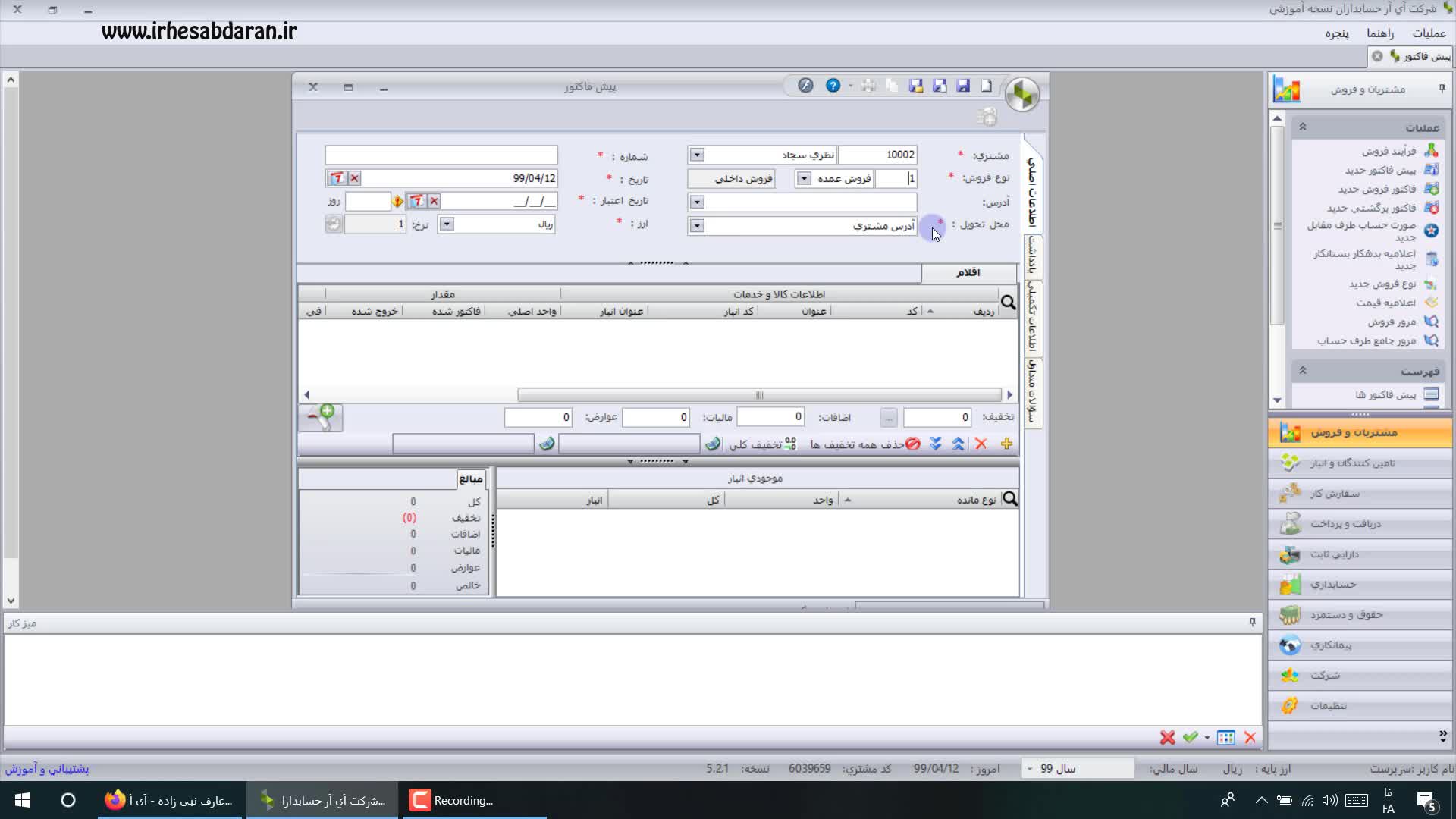The image size is (1456, 819).
Task: Open date picker calendar icon beside تاریخ
Action: coord(337,178)
